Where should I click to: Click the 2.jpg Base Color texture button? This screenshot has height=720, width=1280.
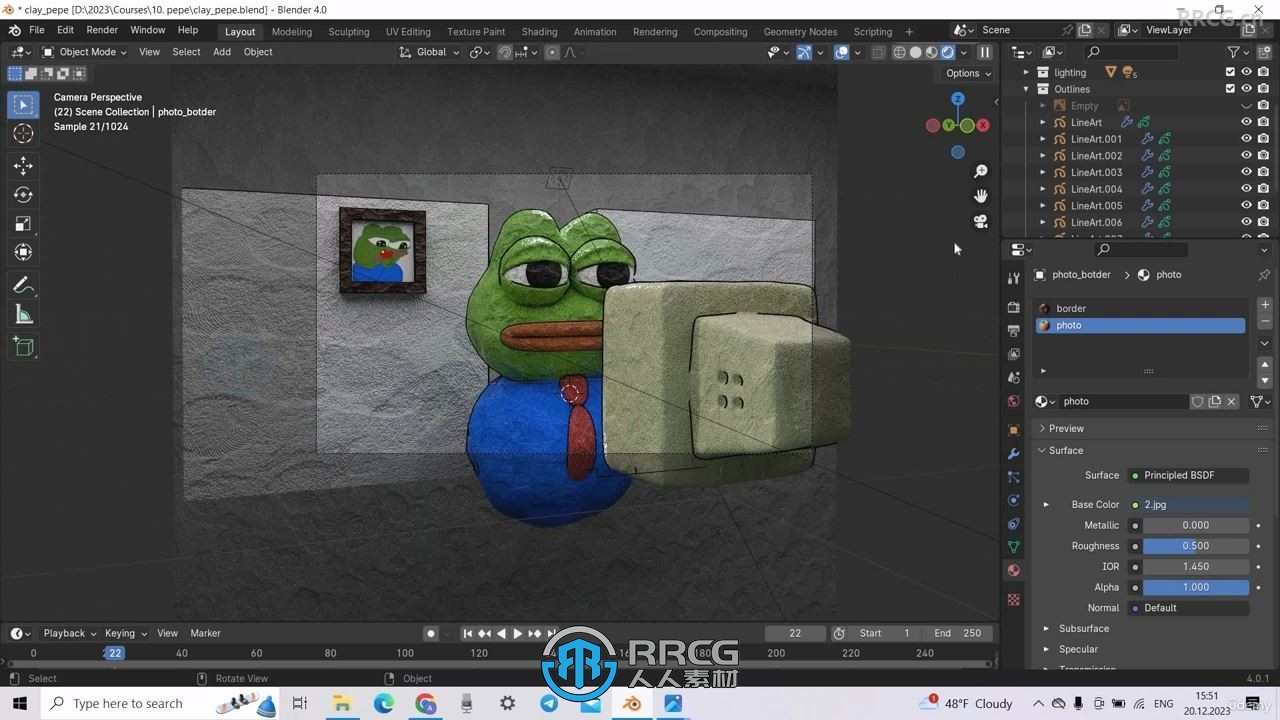(1188, 505)
